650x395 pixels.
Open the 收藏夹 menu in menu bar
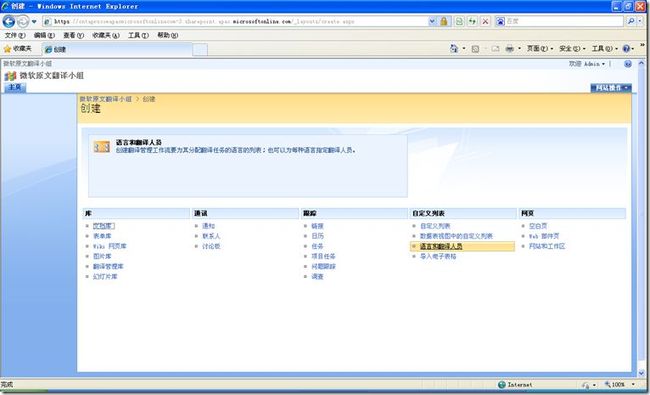(x=106, y=35)
